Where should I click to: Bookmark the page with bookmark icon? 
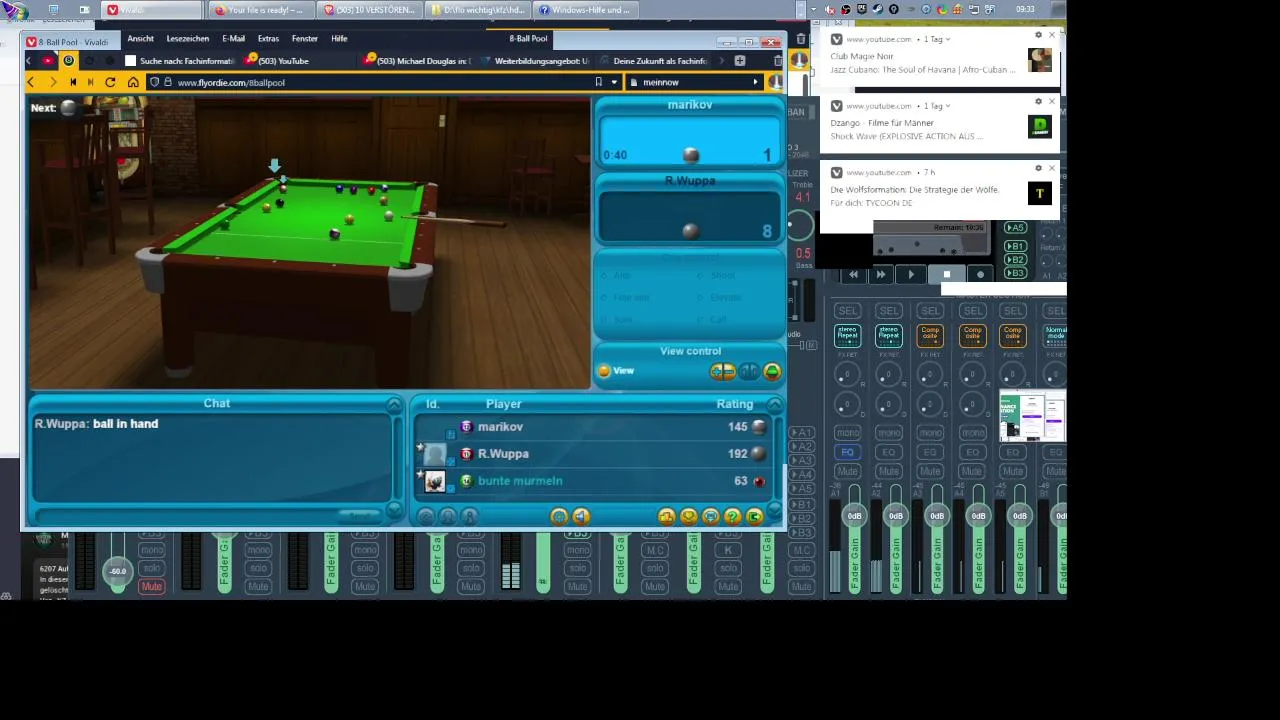(598, 82)
